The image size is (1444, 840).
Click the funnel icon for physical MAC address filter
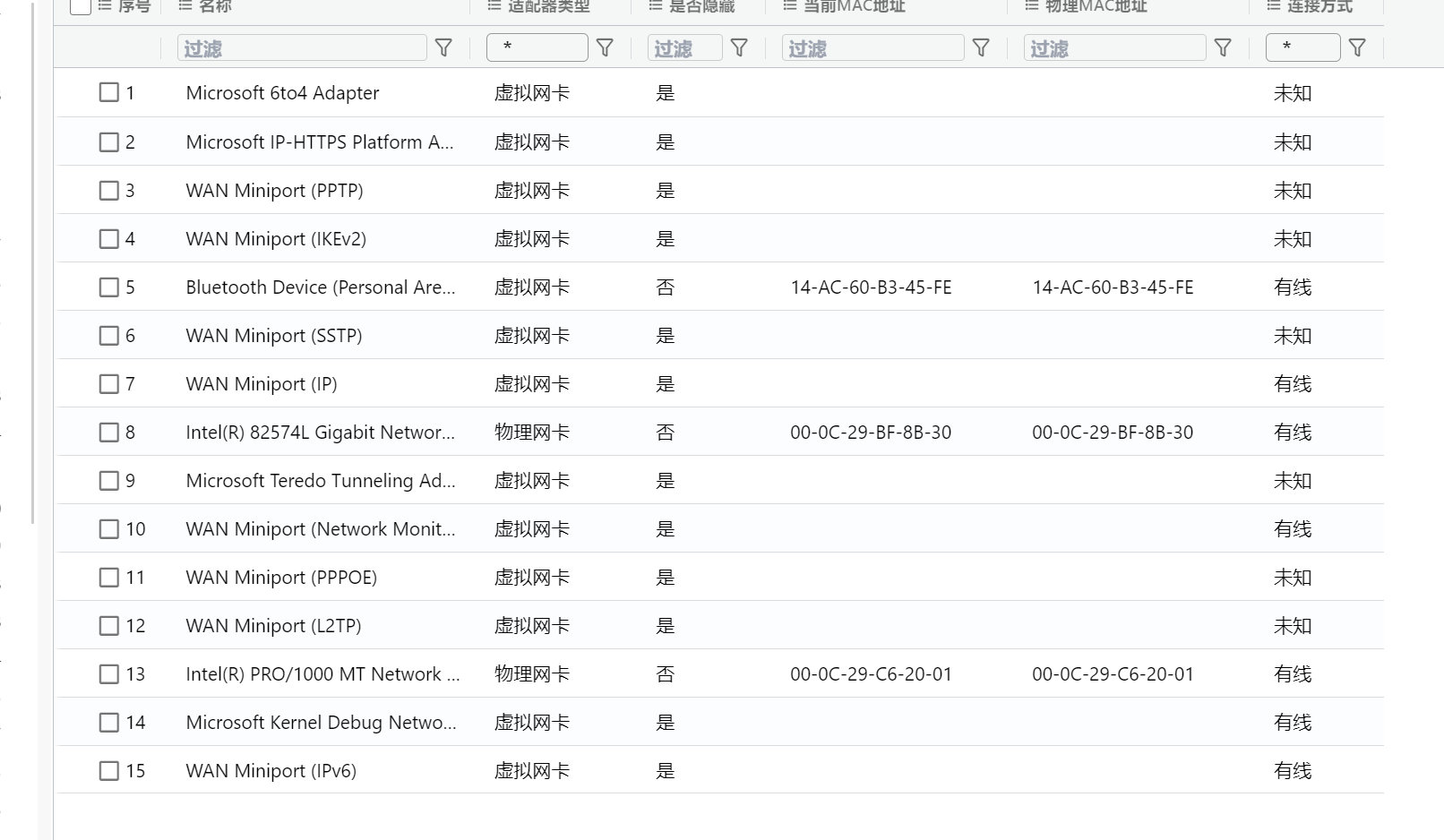[x=1223, y=48]
